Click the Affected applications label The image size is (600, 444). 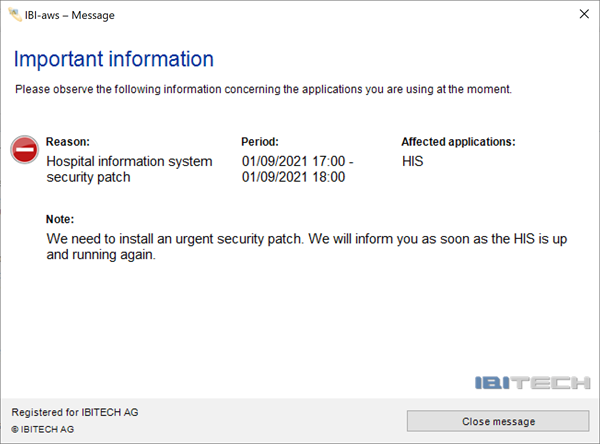[458, 142]
